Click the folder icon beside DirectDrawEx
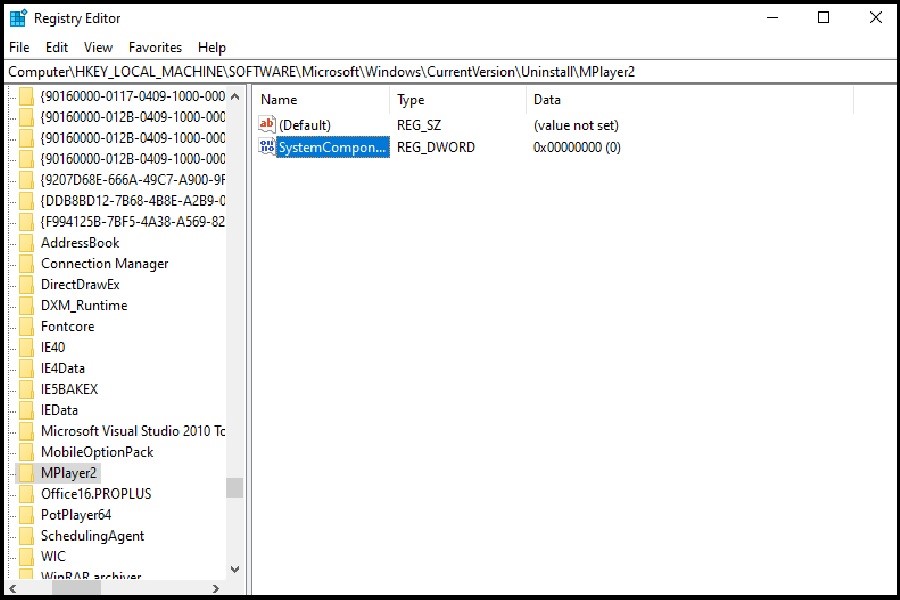The image size is (900, 600). click(x=27, y=285)
